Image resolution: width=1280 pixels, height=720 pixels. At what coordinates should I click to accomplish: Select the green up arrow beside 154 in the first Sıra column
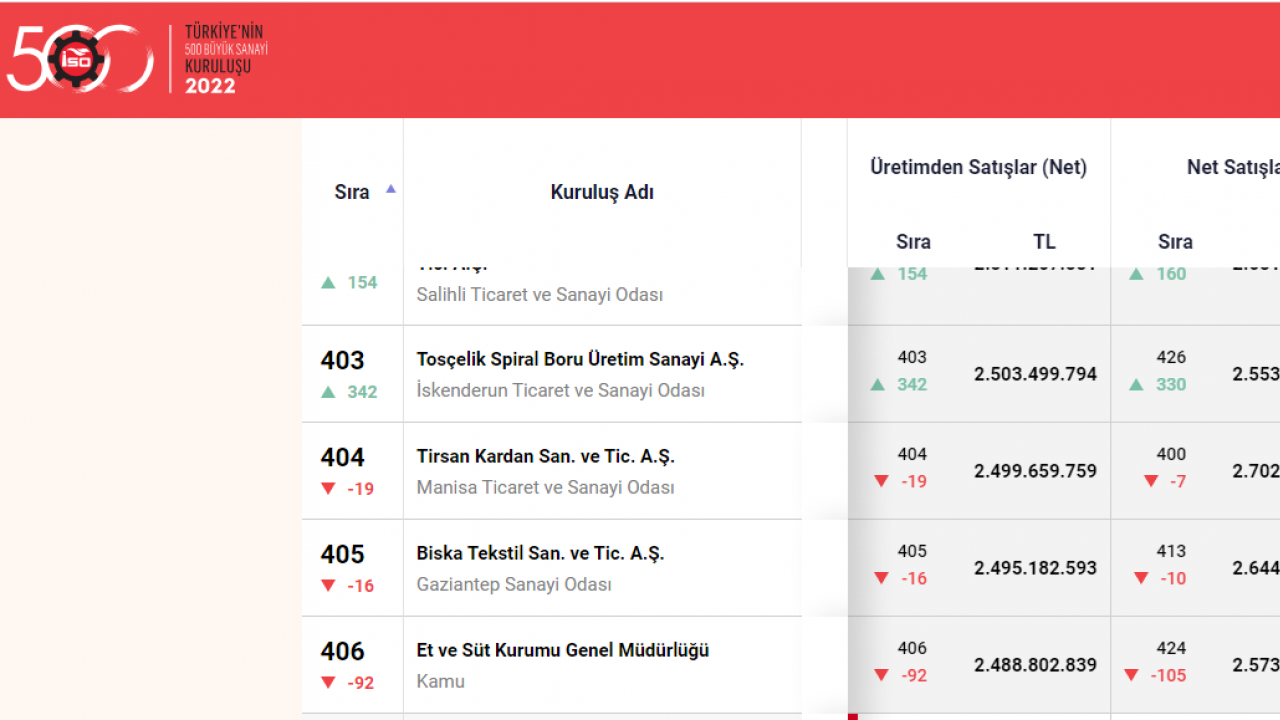pos(328,282)
